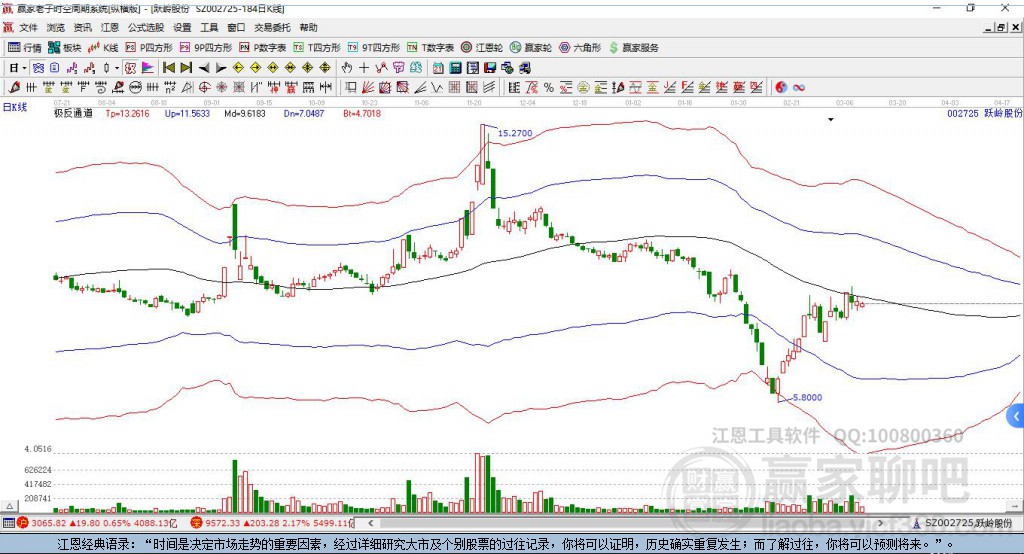This screenshot has height=554, width=1024.
Task: Open the 浏览 menu
Action: tap(56, 27)
